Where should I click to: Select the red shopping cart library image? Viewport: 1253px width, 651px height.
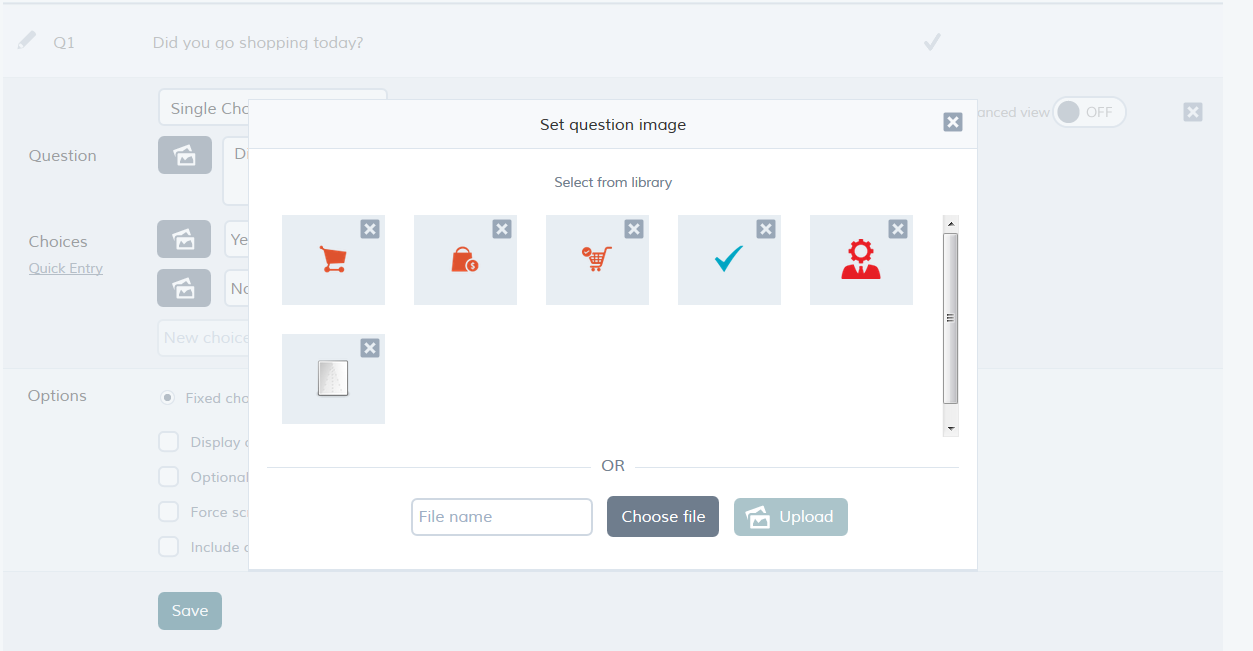coord(333,260)
